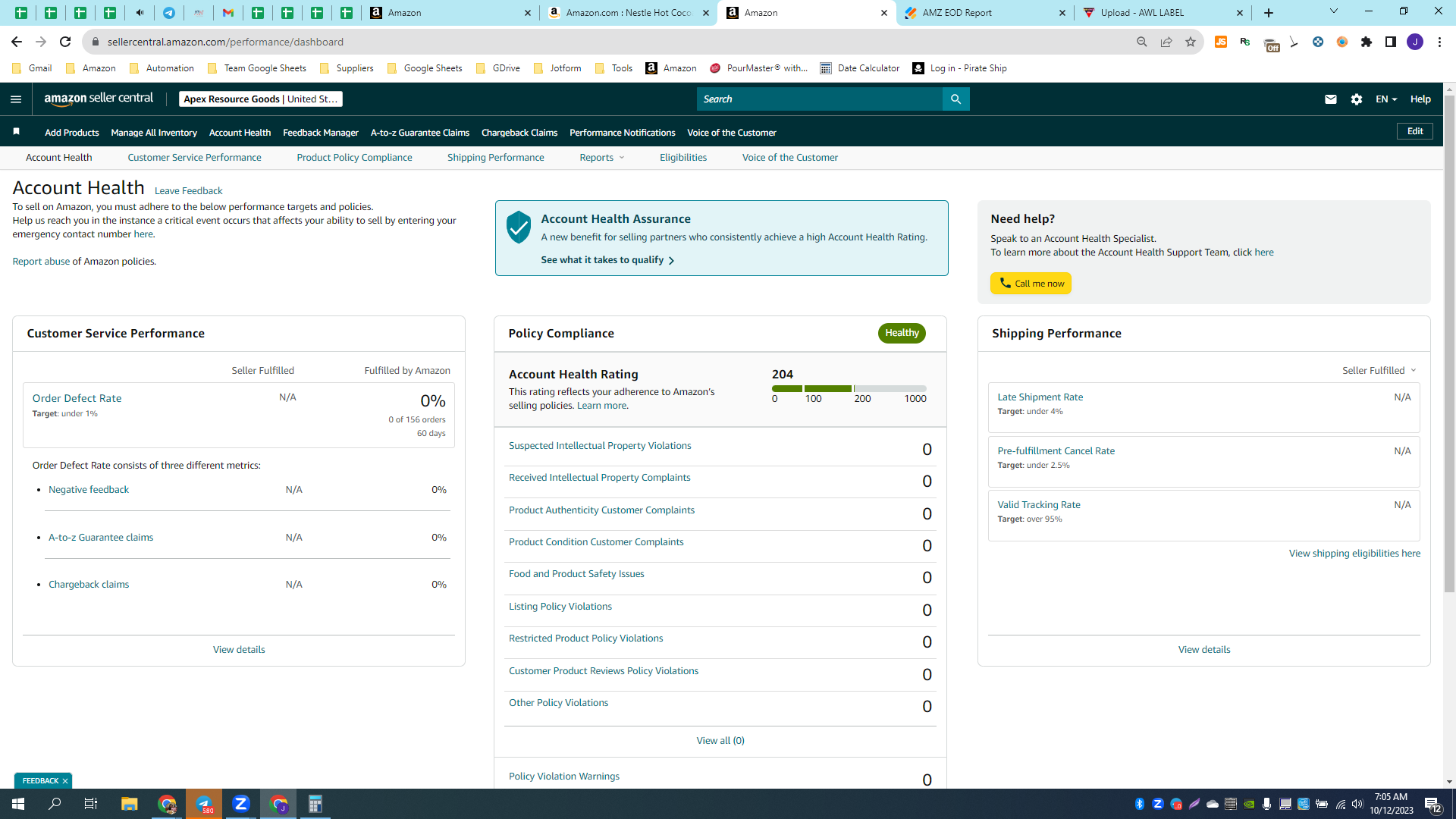The width and height of the screenshot is (1456, 819).
Task: Close the FEEDBACK tab widget
Action: click(x=65, y=781)
